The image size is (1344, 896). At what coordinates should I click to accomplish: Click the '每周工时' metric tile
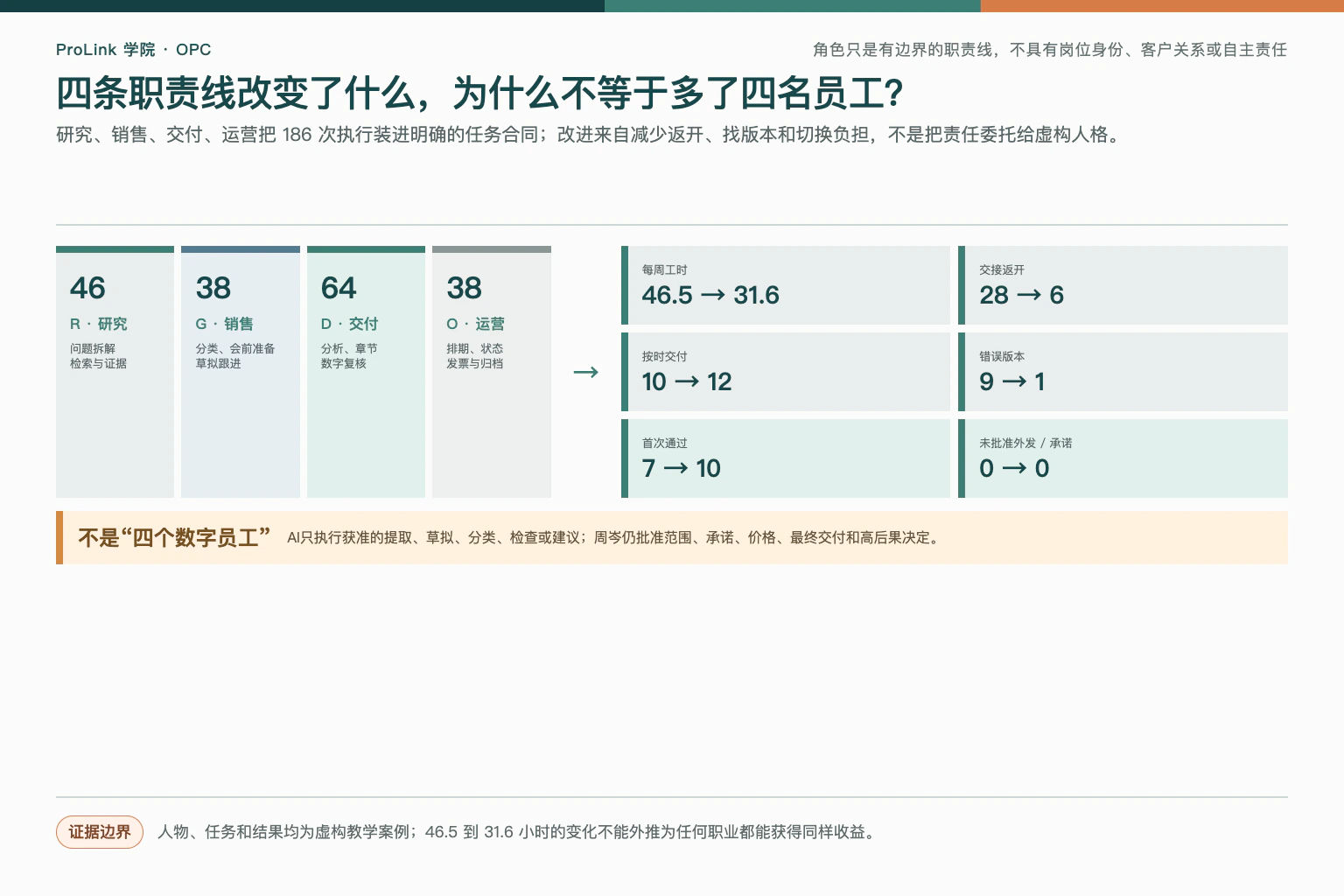[x=786, y=285]
